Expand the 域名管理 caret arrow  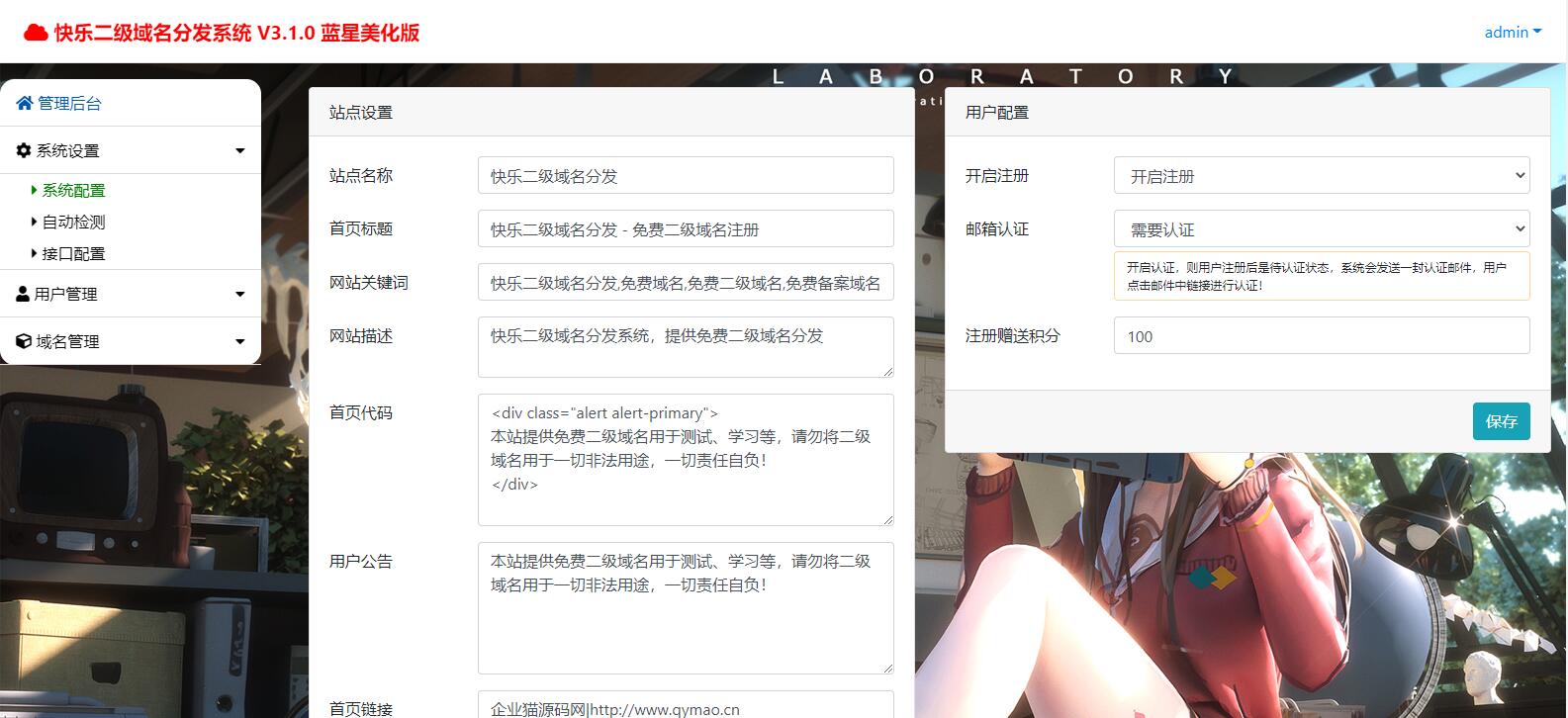pos(239,342)
